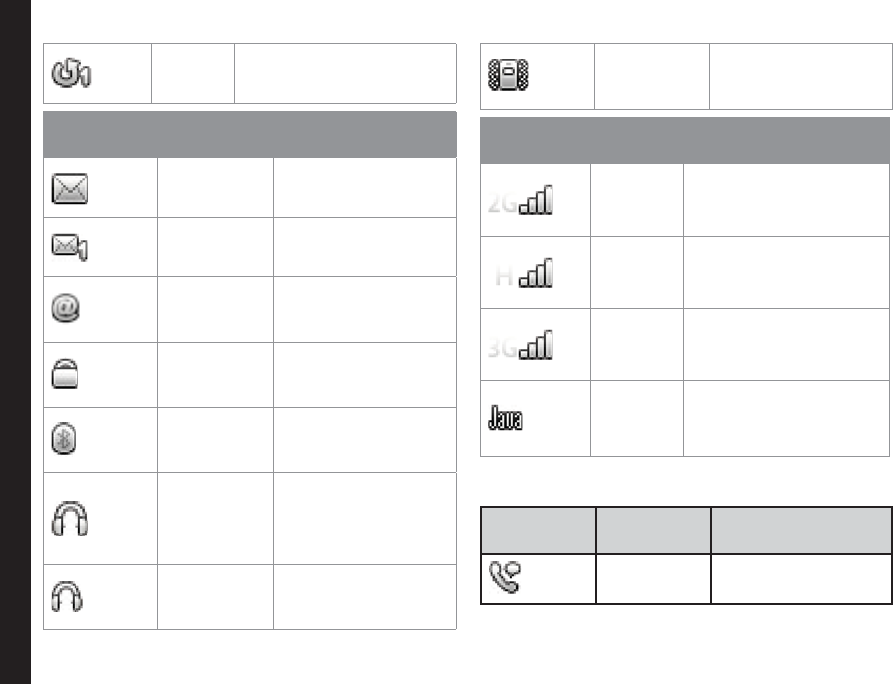
Task: Click the empty cell right of Bluetooth icon
Action: click(214, 440)
